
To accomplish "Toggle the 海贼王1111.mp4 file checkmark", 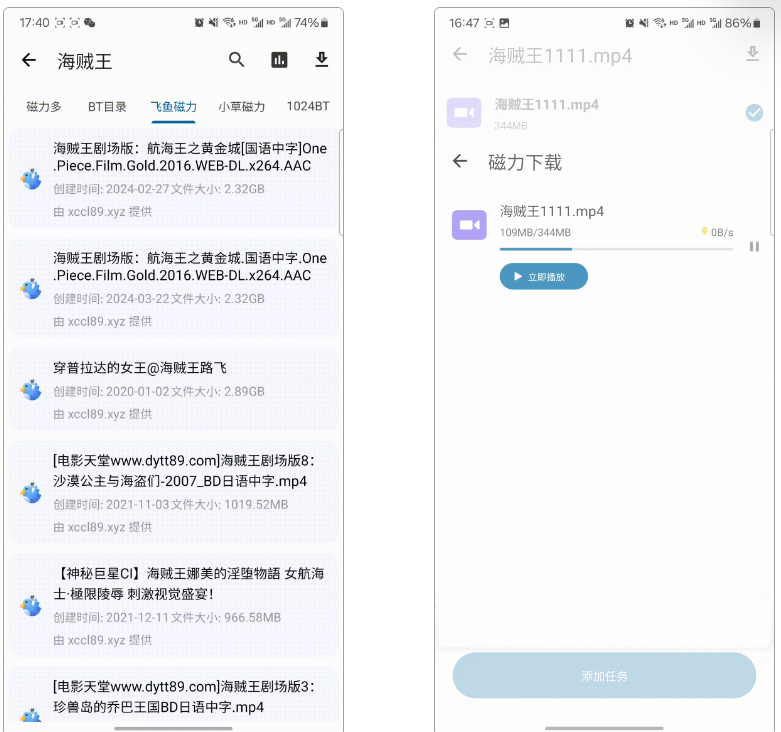I will (x=754, y=113).
